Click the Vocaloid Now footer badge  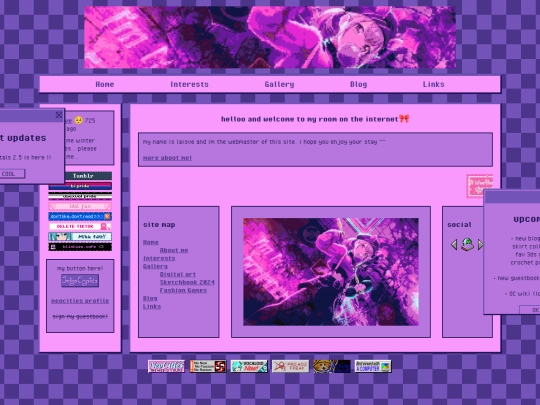point(249,366)
